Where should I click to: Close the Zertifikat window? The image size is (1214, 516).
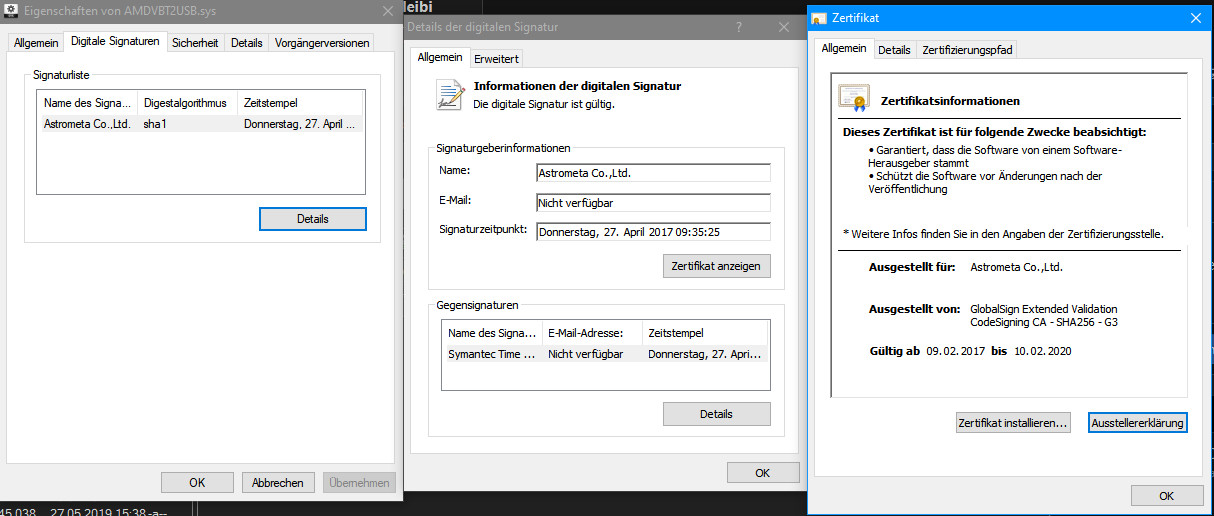(x=1194, y=18)
